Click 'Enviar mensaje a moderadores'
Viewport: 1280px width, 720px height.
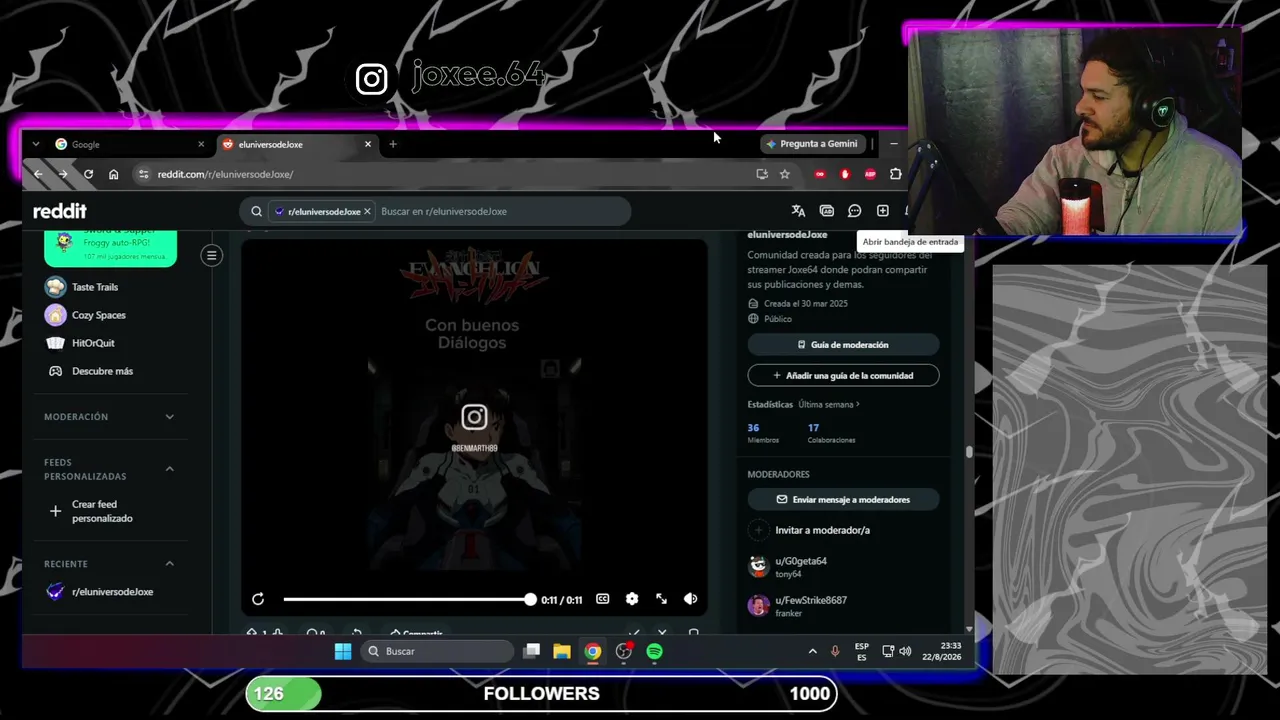[x=843, y=499]
